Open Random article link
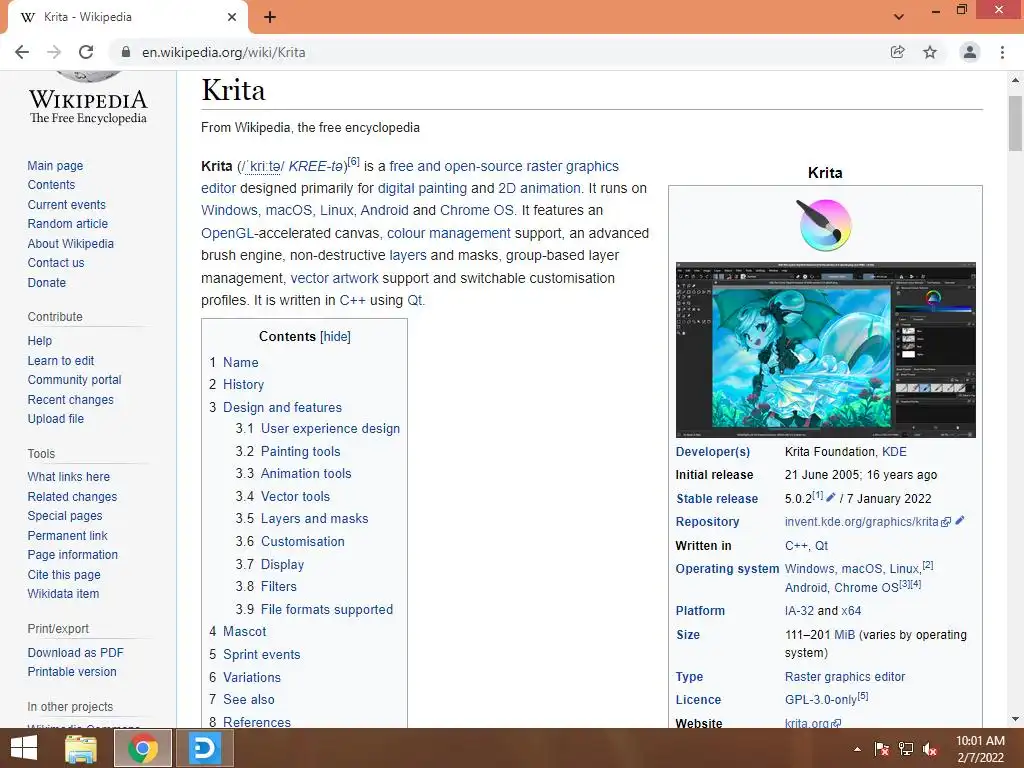This screenshot has height=768, width=1024. coord(67,223)
